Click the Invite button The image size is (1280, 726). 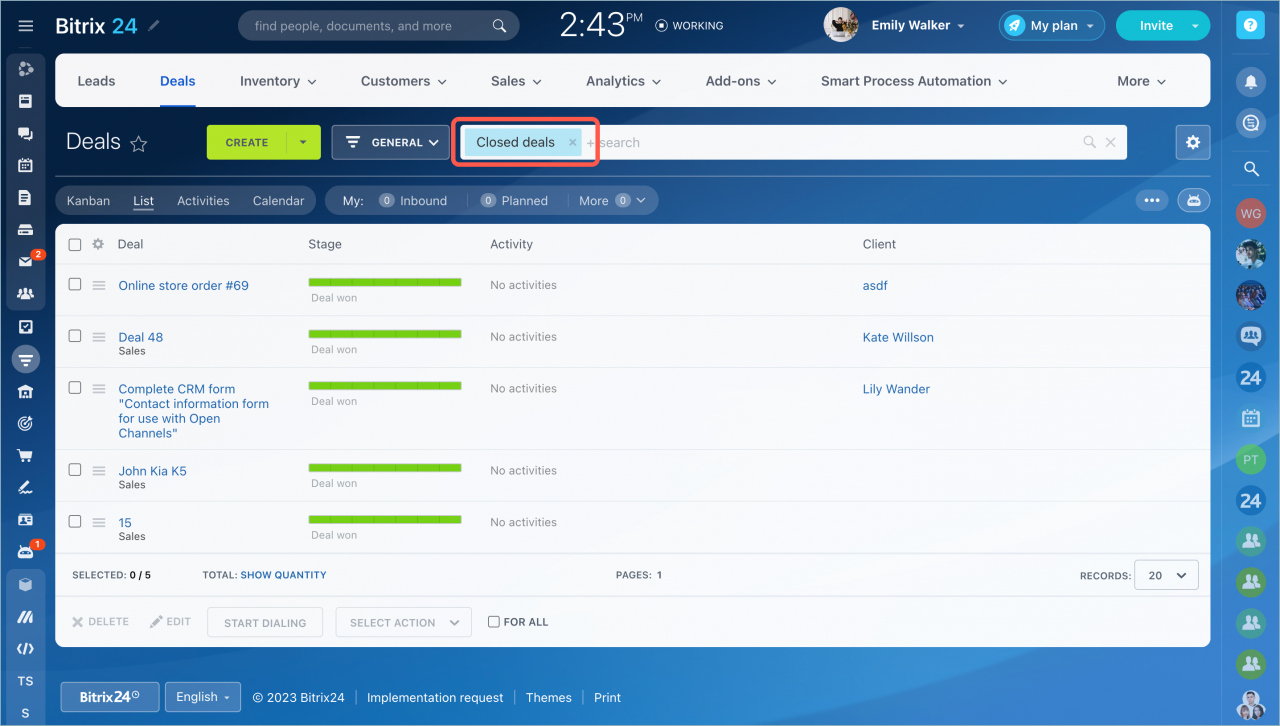tap(1156, 26)
